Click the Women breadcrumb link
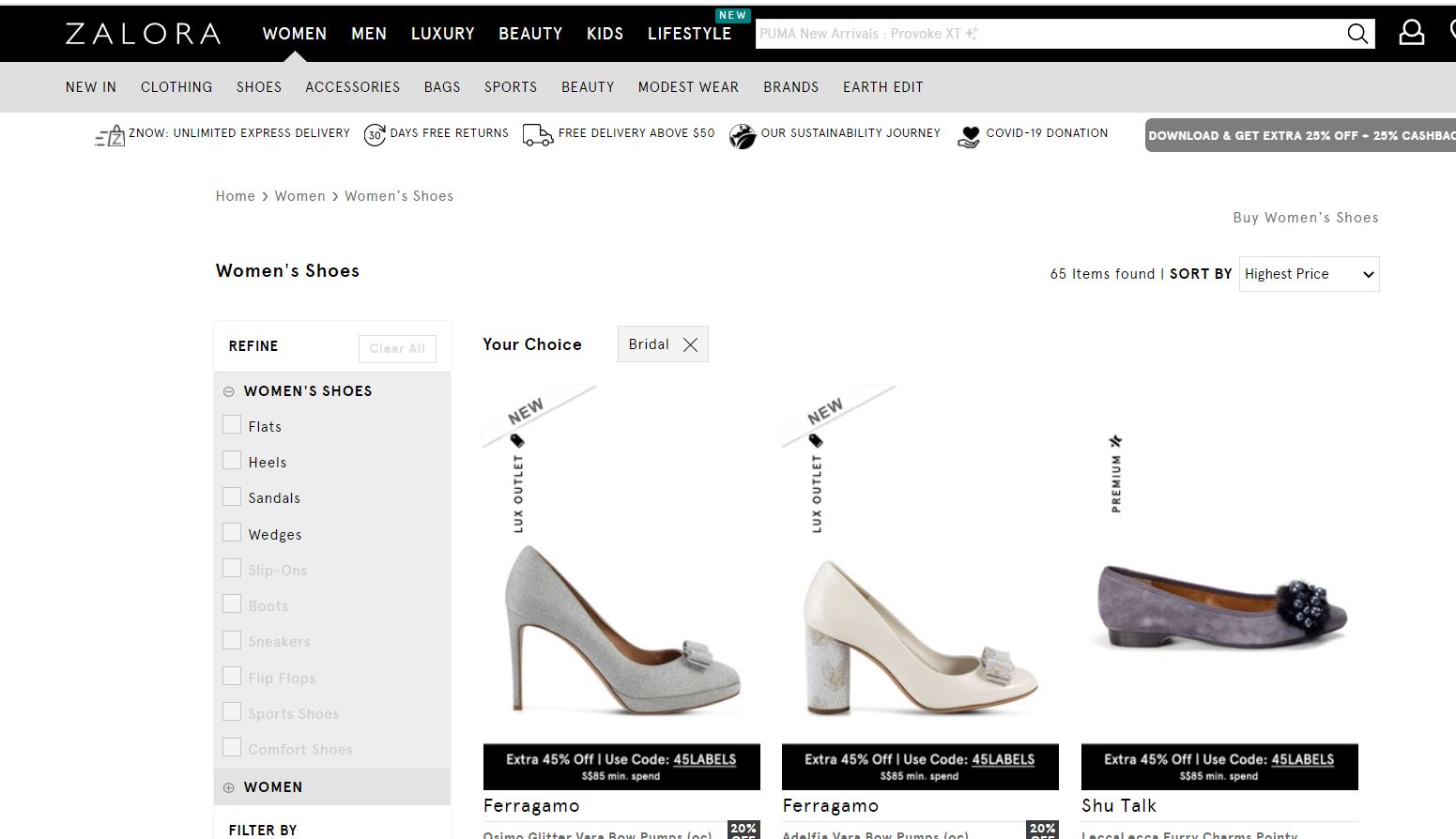 (299, 196)
